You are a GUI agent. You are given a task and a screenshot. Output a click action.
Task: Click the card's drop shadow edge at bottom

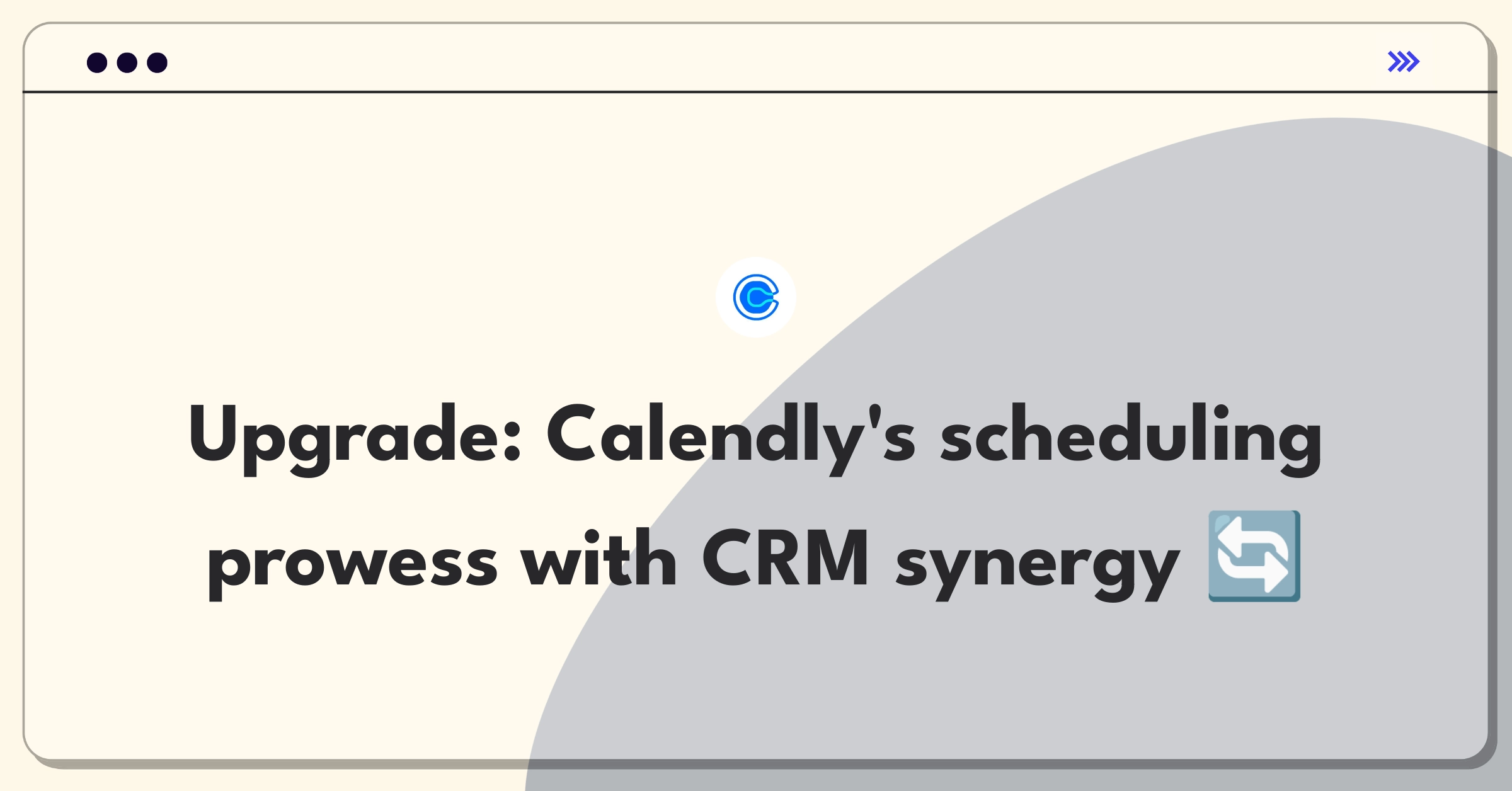point(756,765)
